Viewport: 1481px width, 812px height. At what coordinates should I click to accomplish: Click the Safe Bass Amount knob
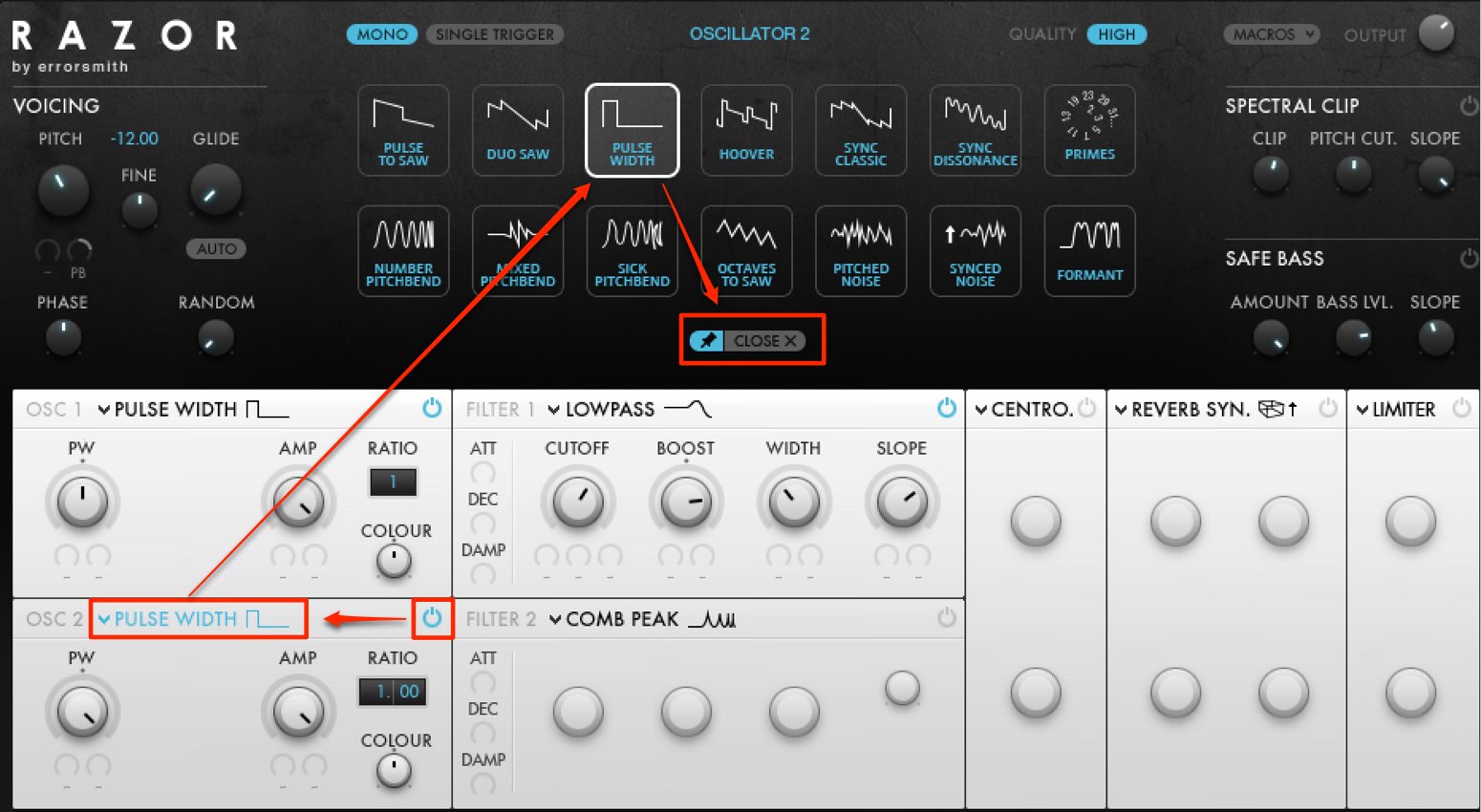[x=1271, y=336]
